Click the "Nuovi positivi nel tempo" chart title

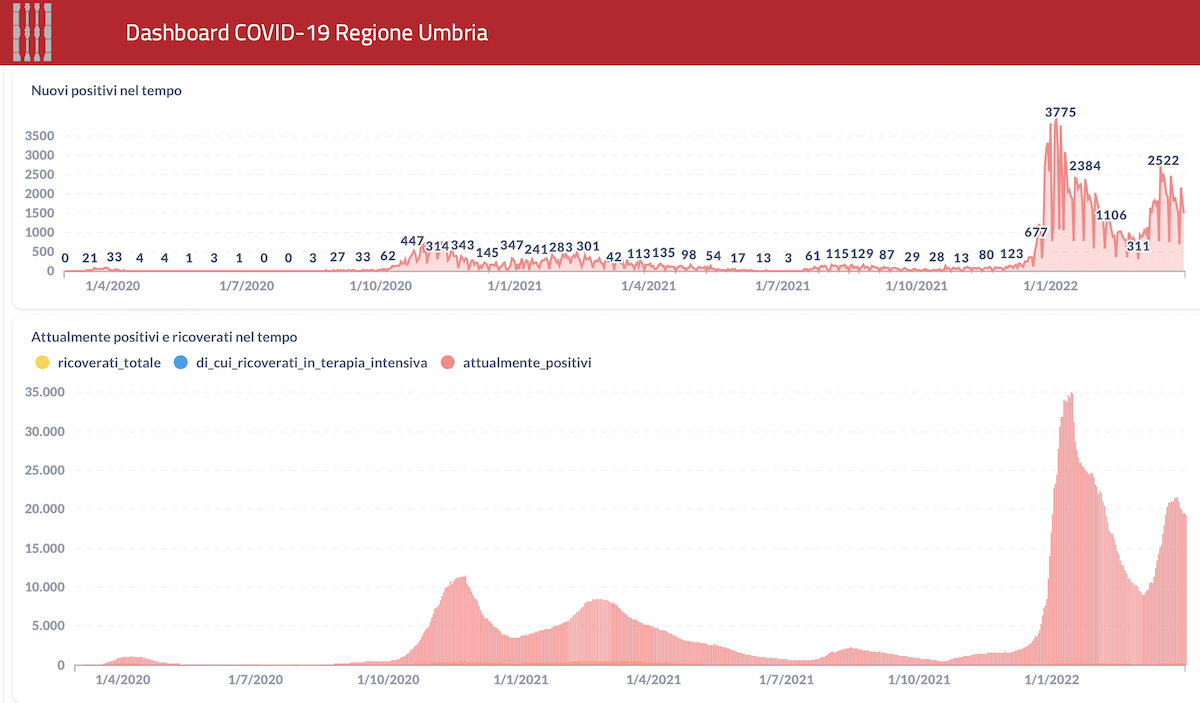(x=106, y=90)
